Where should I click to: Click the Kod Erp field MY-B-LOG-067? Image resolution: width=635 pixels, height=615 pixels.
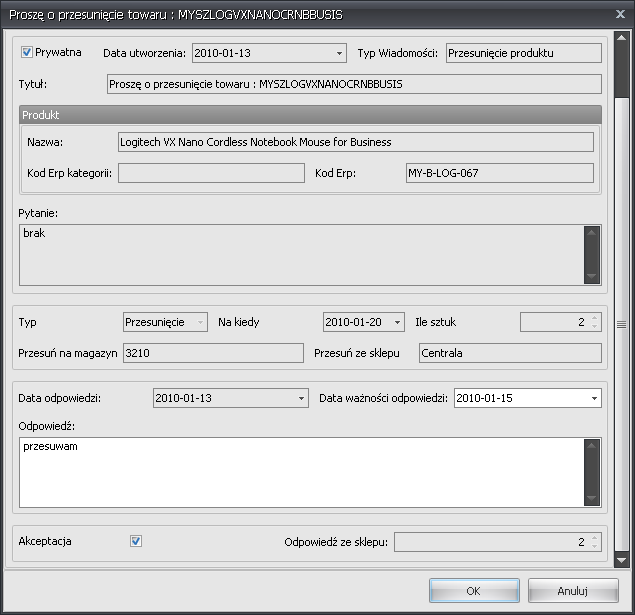coord(500,173)
